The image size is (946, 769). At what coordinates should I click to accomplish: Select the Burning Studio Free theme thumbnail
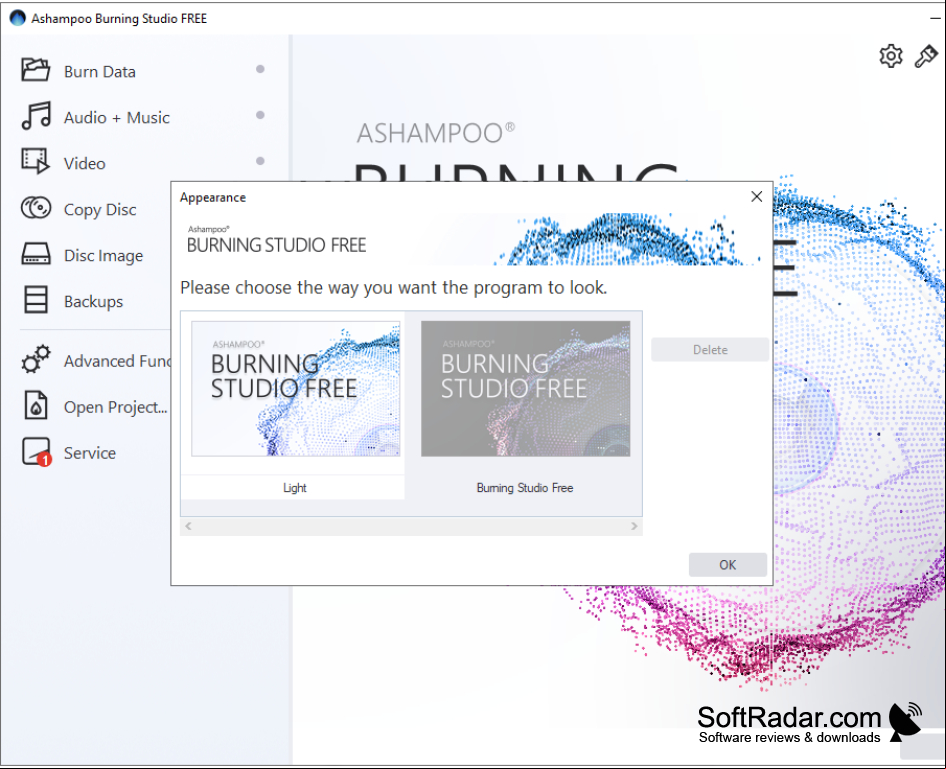click(x=525, y=388)
